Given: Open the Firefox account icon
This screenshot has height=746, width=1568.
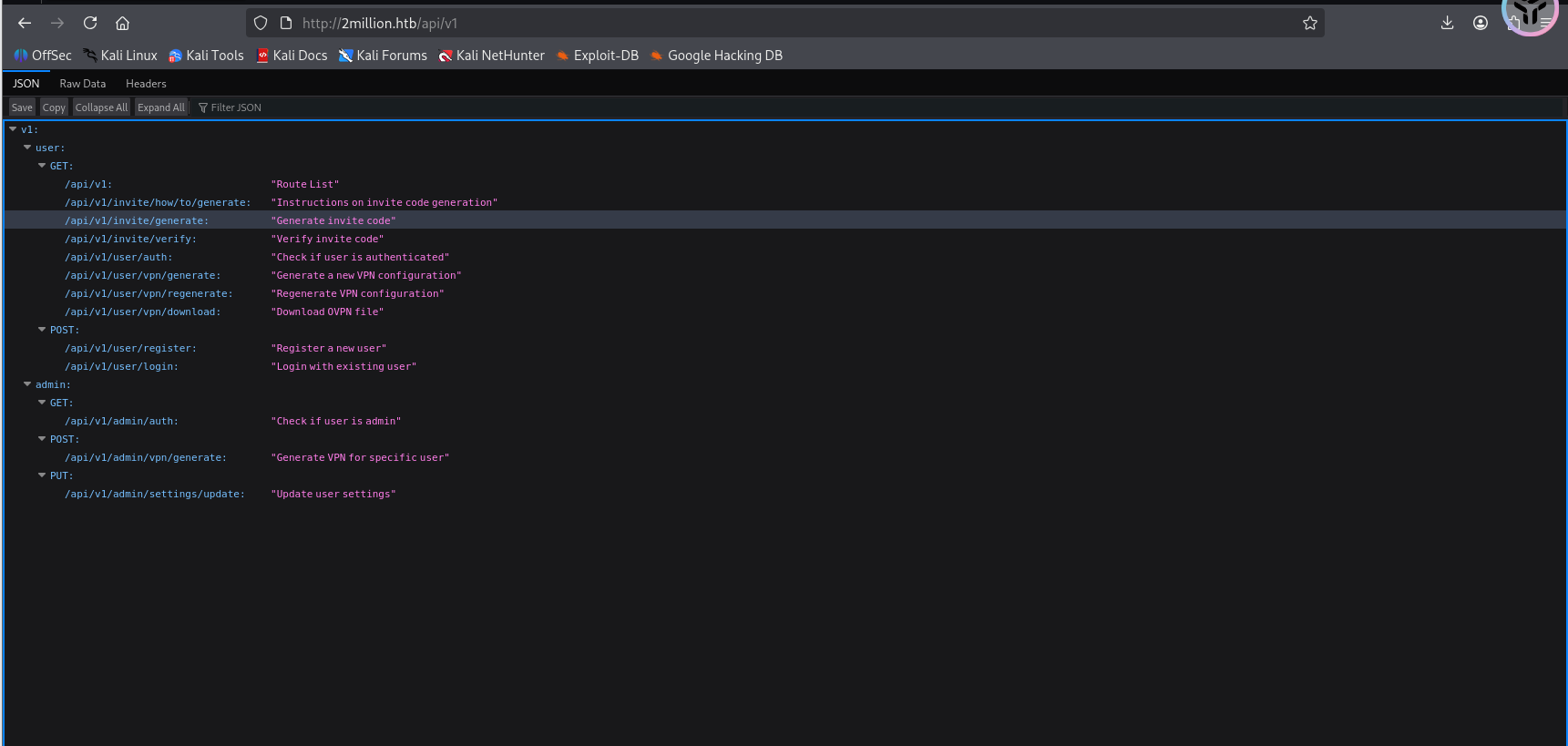Looking at the screenshot, I should point(1480,23).
